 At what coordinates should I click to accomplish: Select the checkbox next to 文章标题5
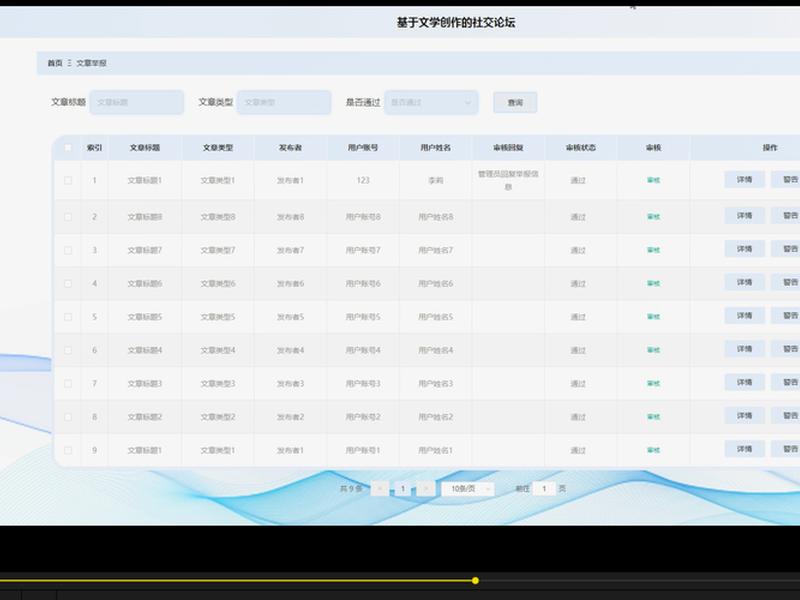(68, 317)
